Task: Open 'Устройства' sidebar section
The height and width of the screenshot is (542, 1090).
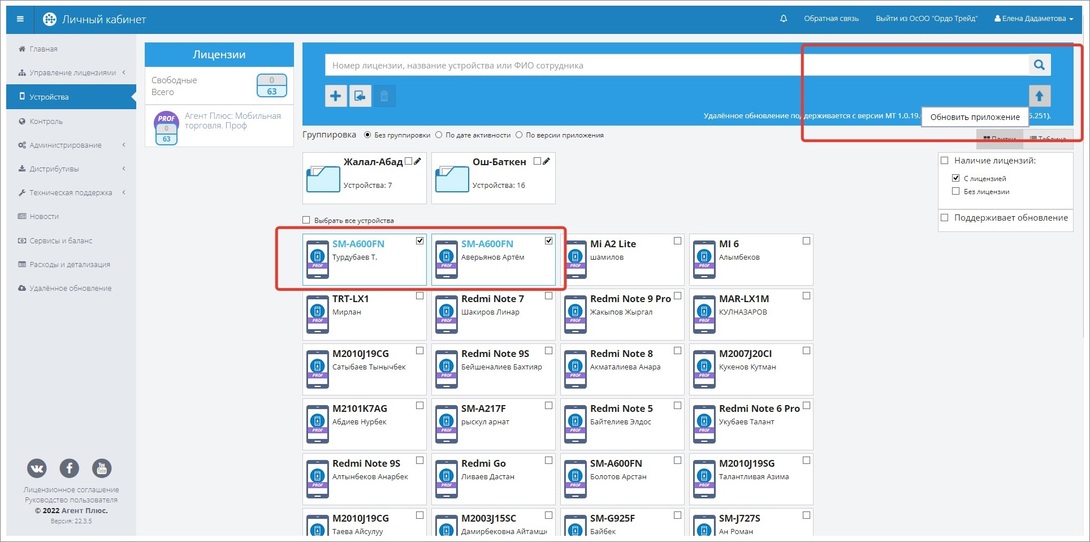Action: click(x=71, y=97)
